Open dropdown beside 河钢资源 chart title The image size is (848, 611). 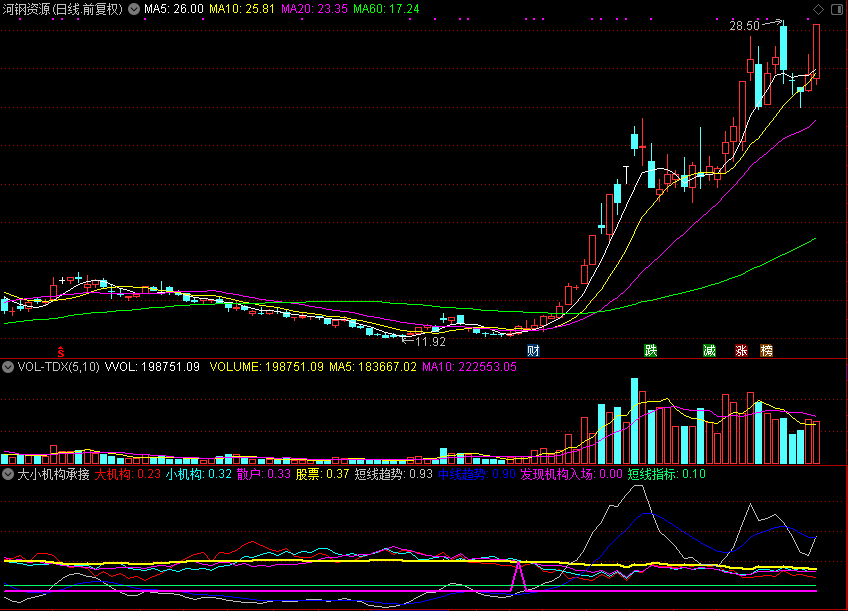click(134, 9)
